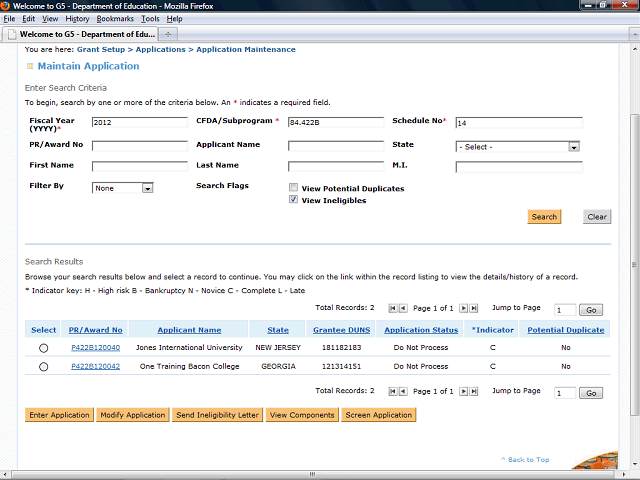Click the Send Ineligibility Letter button
This screenshot has width=640, height=480.
pos(217,415)
